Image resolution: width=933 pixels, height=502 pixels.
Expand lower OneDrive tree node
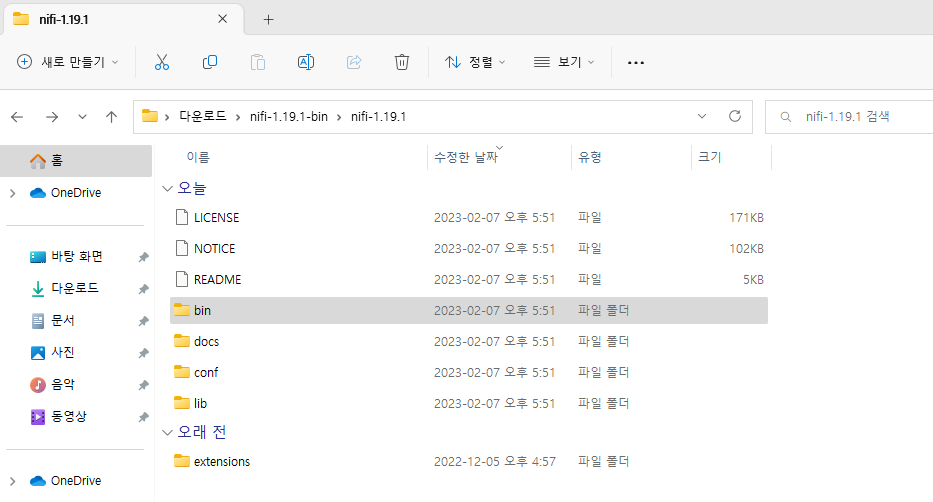coord(12,481)
